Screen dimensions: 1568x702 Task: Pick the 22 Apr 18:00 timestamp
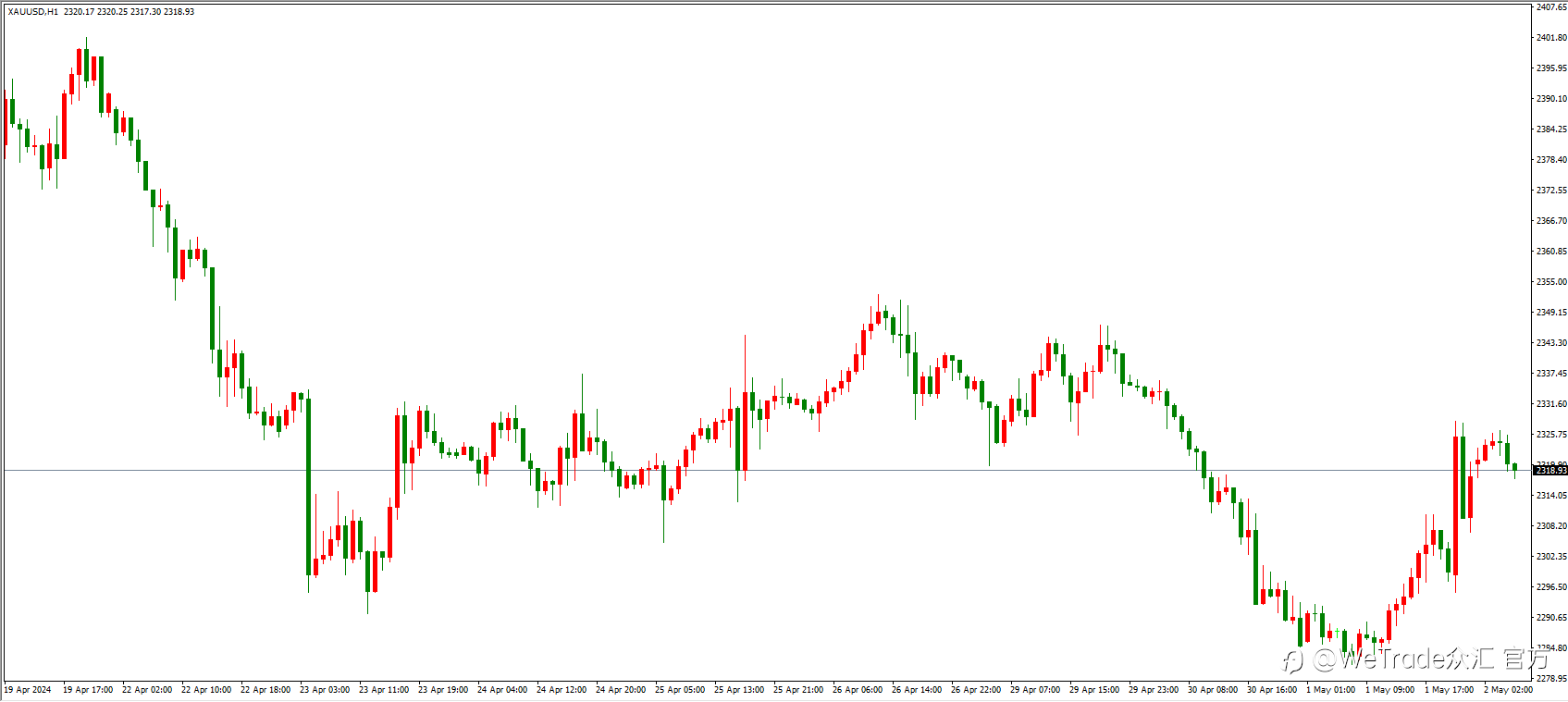[265, 690]
